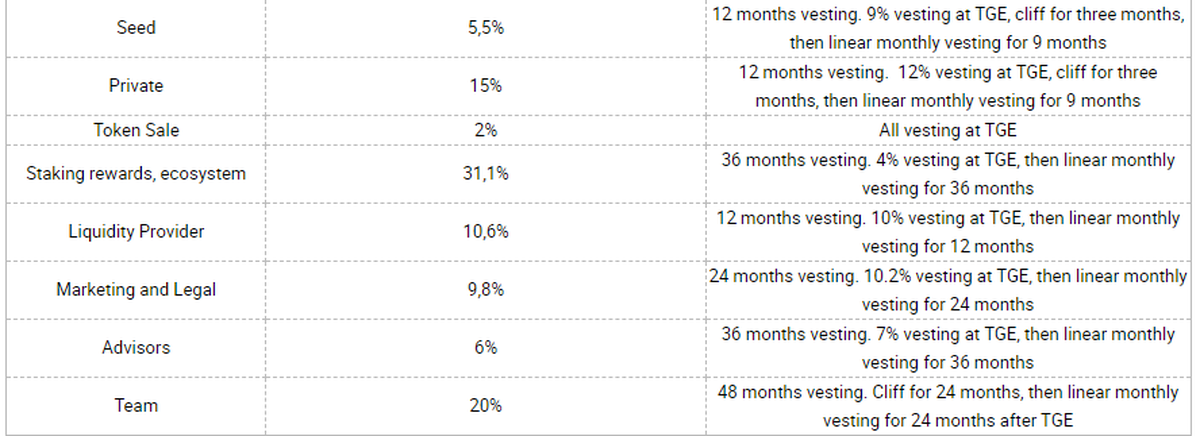Select the Staking rewards, ecosystem cell

point(136,174)
